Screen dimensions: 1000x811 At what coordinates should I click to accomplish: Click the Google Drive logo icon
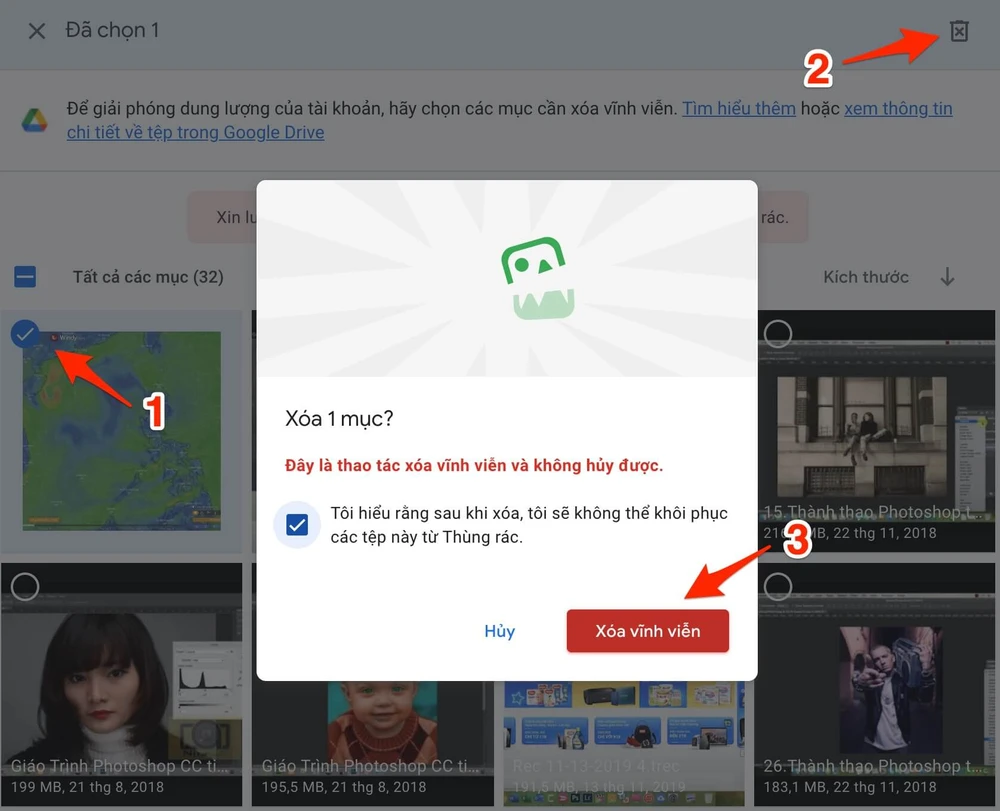coord(34,120)
